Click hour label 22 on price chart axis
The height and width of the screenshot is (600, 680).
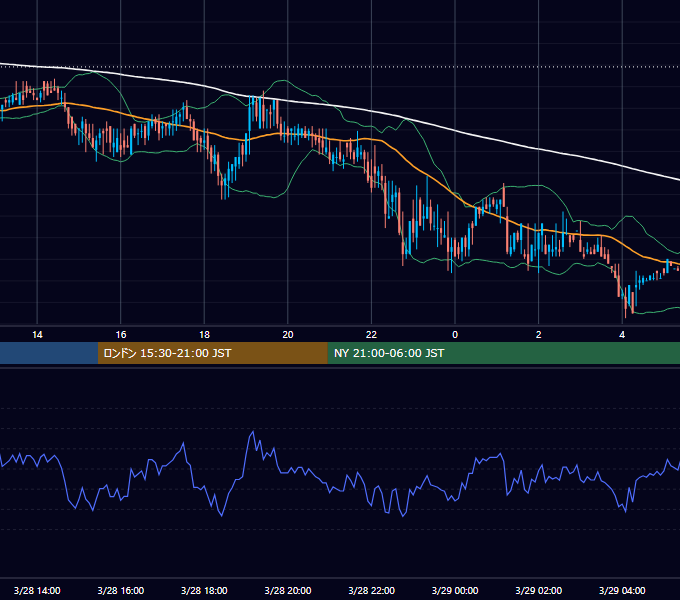pos(372,335)
